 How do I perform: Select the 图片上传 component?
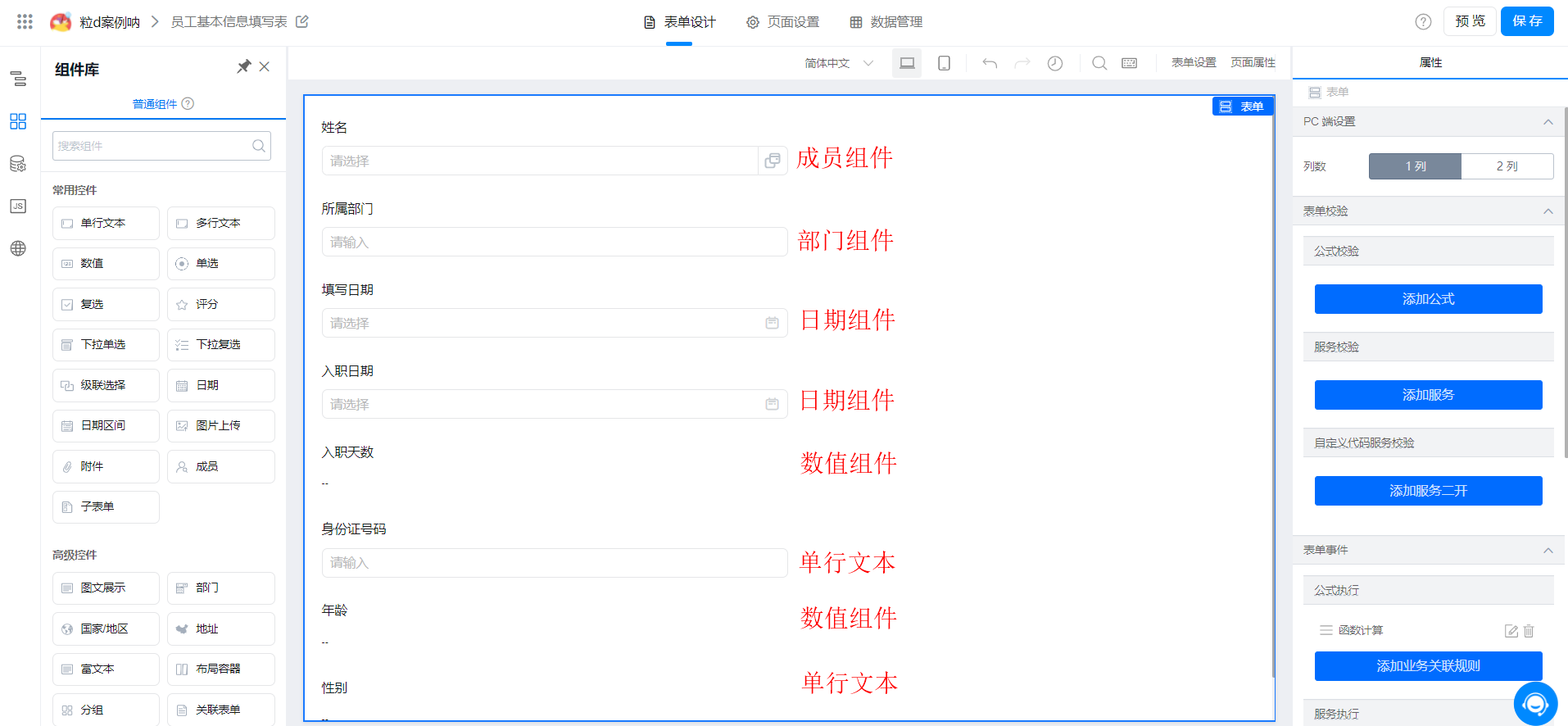(221, 426)
